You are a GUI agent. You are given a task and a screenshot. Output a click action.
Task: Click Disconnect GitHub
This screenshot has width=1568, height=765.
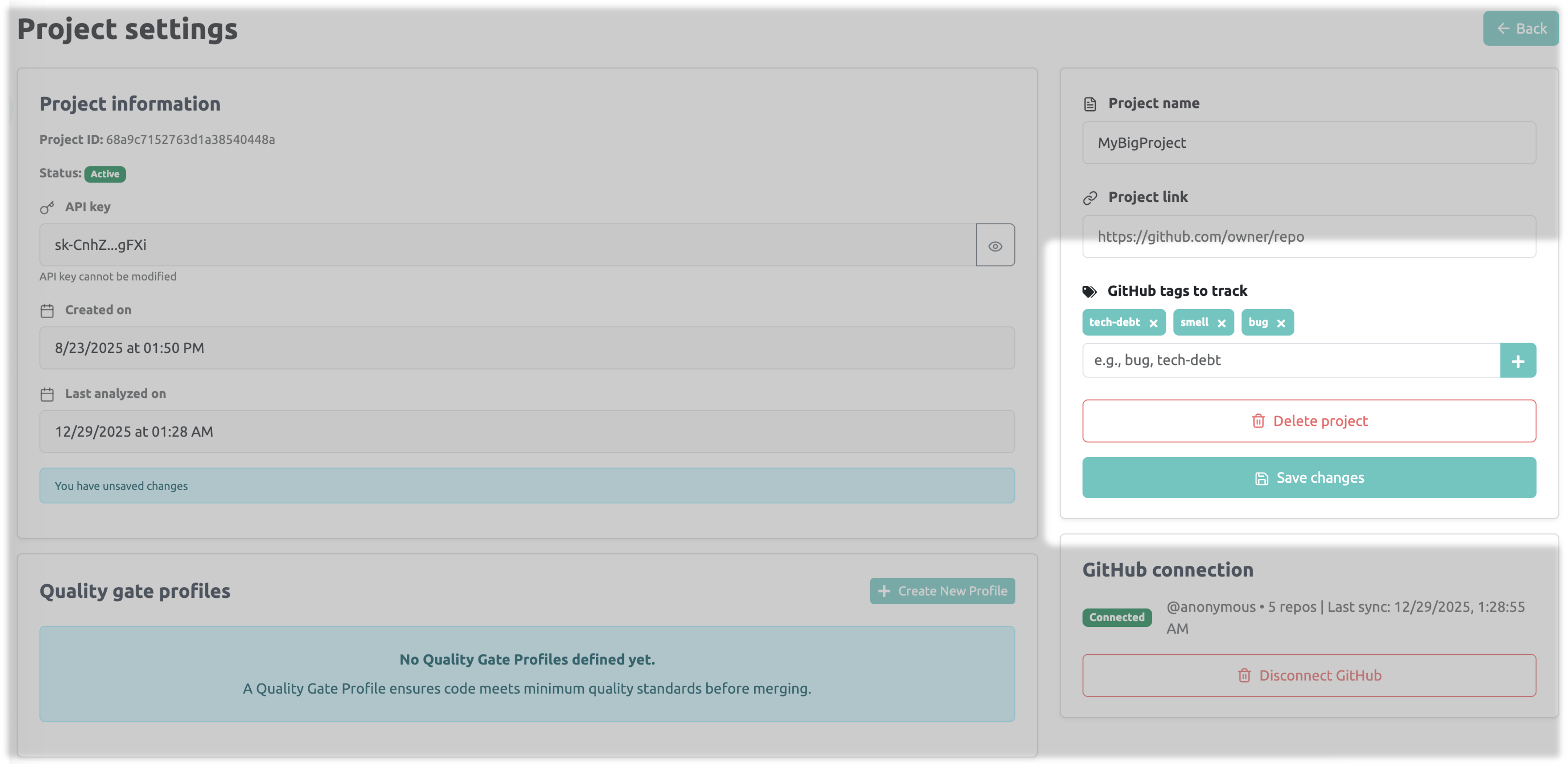click(1309, 675)
